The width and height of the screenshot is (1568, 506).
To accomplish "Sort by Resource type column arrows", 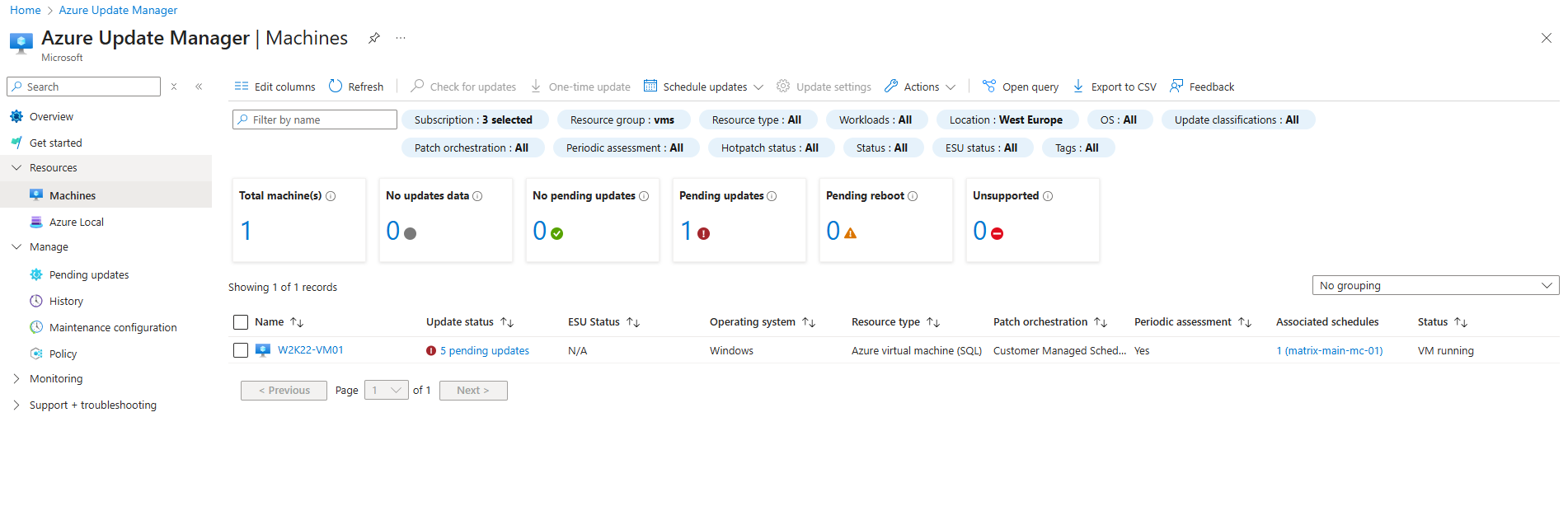I will pos(933,322).
